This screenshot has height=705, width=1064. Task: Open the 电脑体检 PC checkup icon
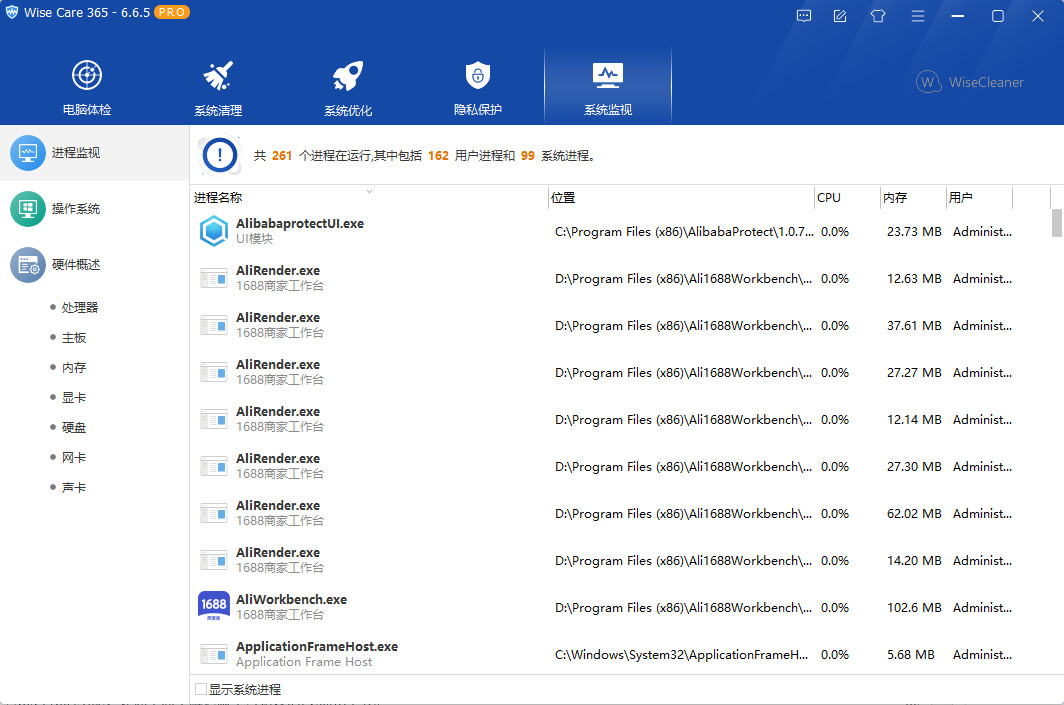click(87, 75)
